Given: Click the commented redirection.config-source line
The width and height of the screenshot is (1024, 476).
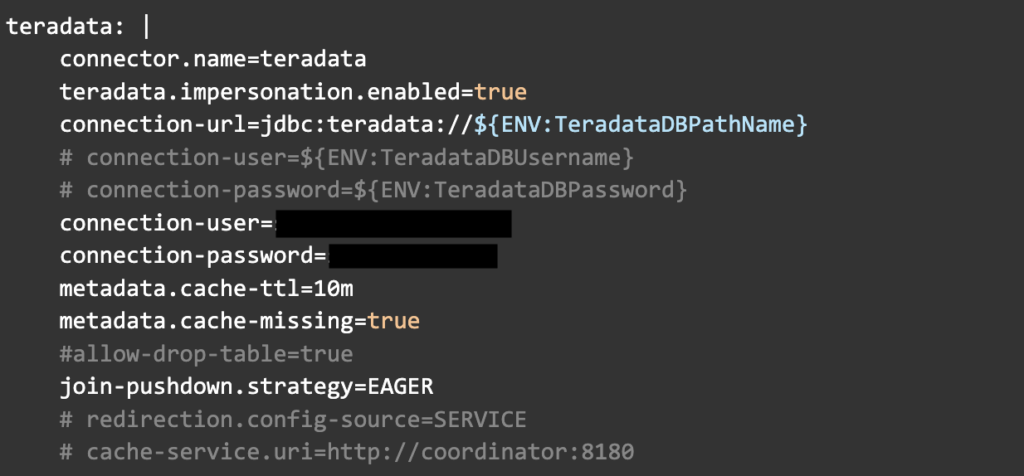Looking at the screenshot, I should point(292,419).
